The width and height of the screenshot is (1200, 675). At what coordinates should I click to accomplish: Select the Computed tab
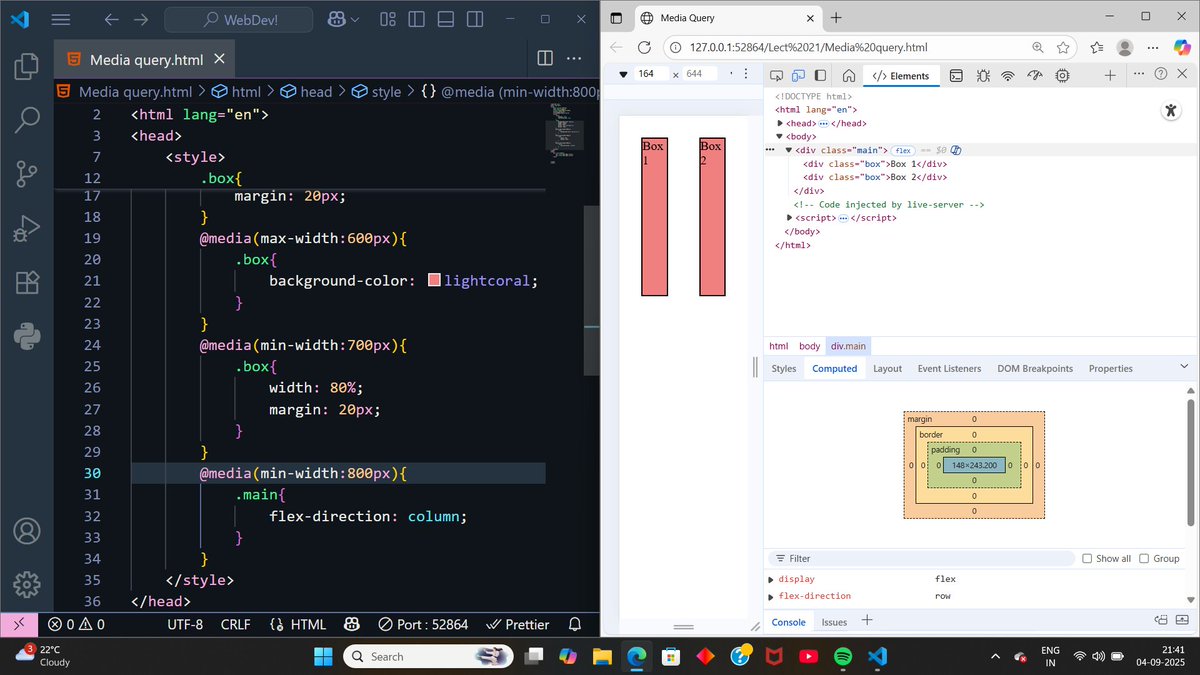point(835,369)
